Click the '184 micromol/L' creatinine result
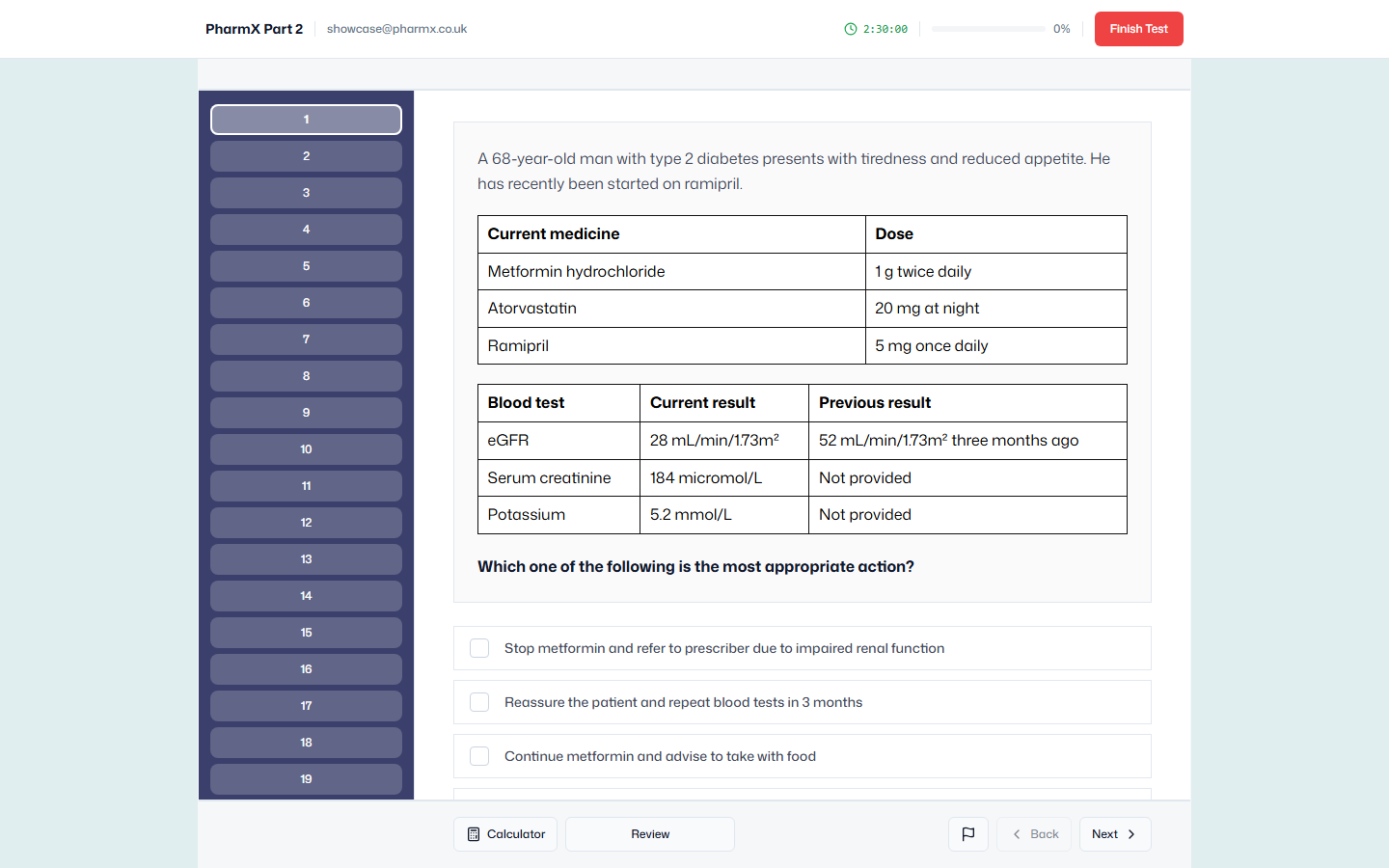 [x=724, y=478]
